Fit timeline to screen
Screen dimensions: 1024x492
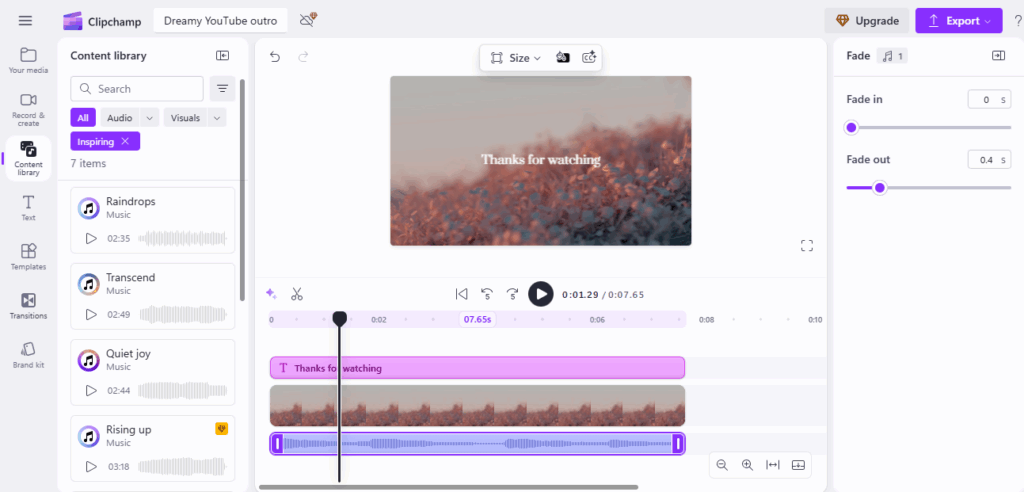click(773, 465)
